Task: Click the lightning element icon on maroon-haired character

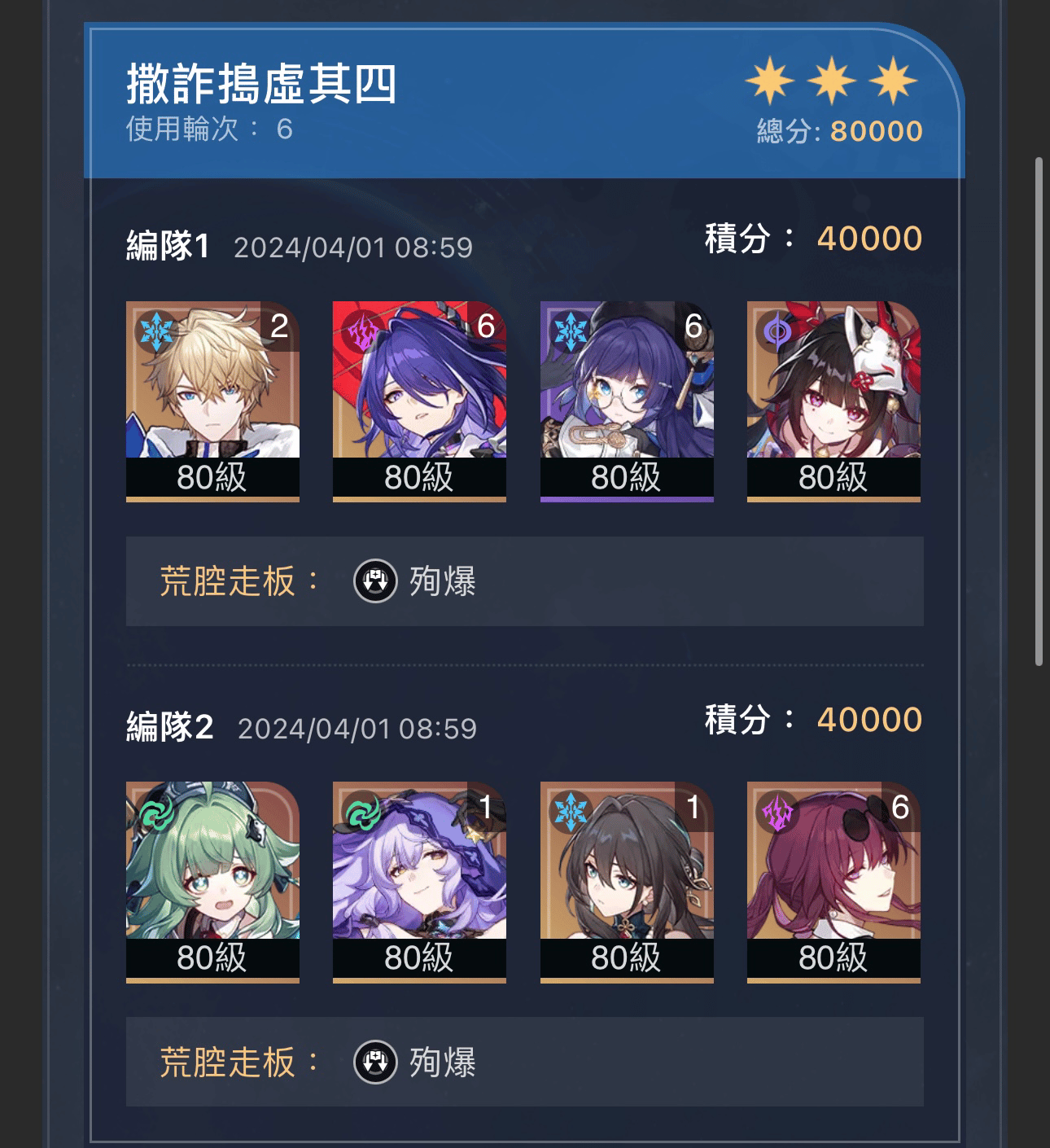Action: click(x=777, y=813)
